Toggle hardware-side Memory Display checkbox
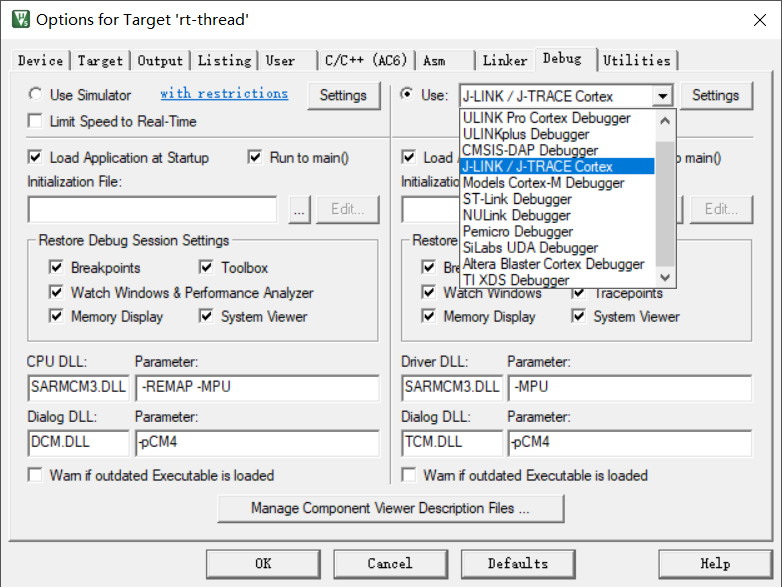 (x=428, y=316)
